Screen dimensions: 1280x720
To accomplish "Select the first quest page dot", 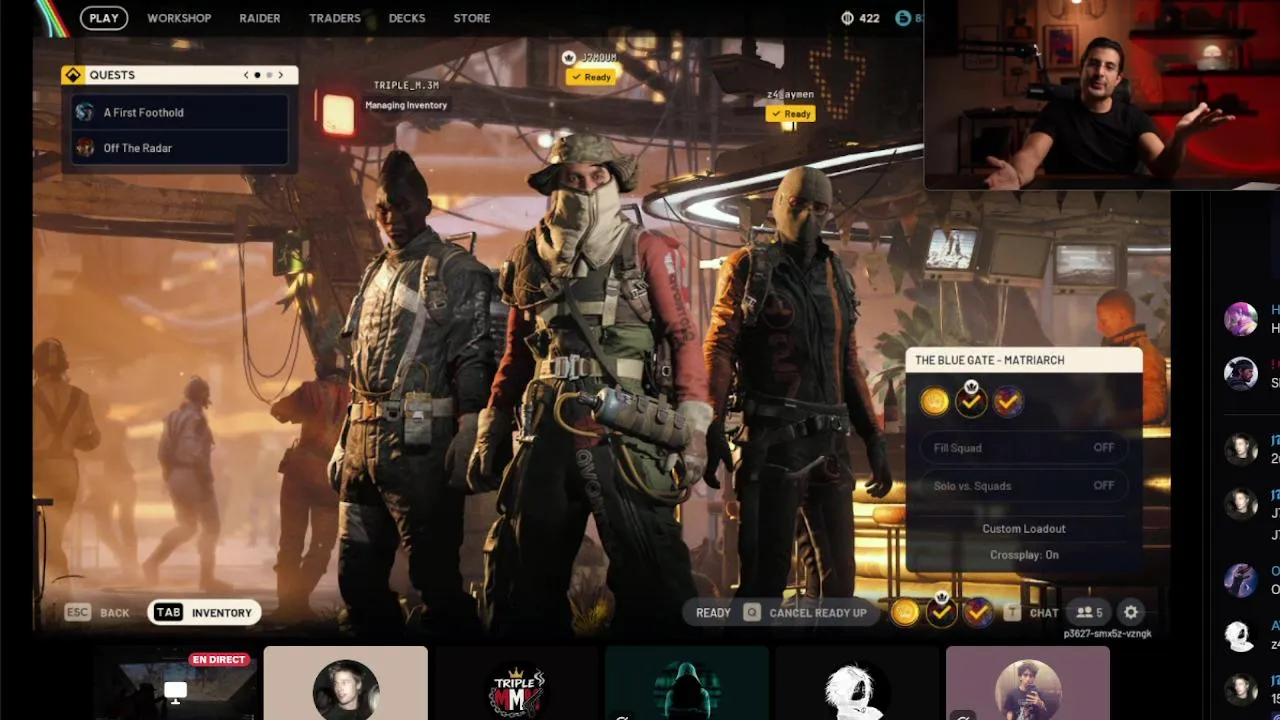I will tap(257, 75).
